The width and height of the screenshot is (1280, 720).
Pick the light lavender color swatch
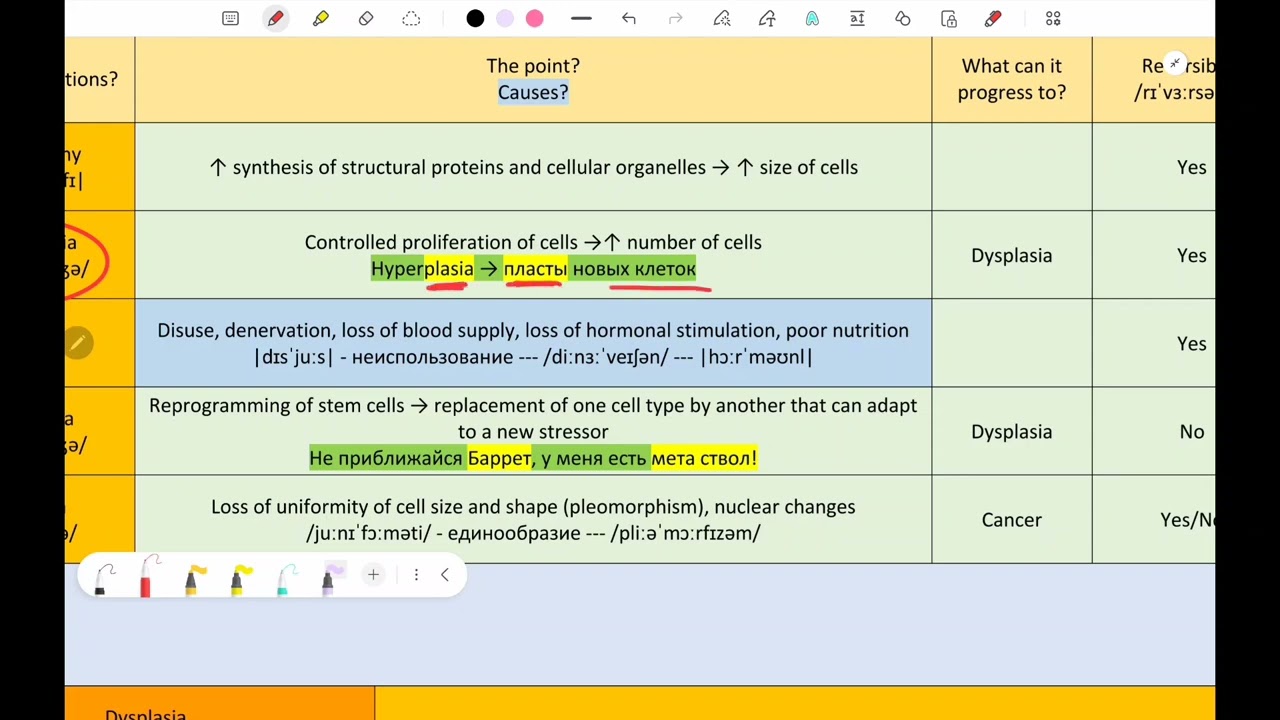(505, 19)
